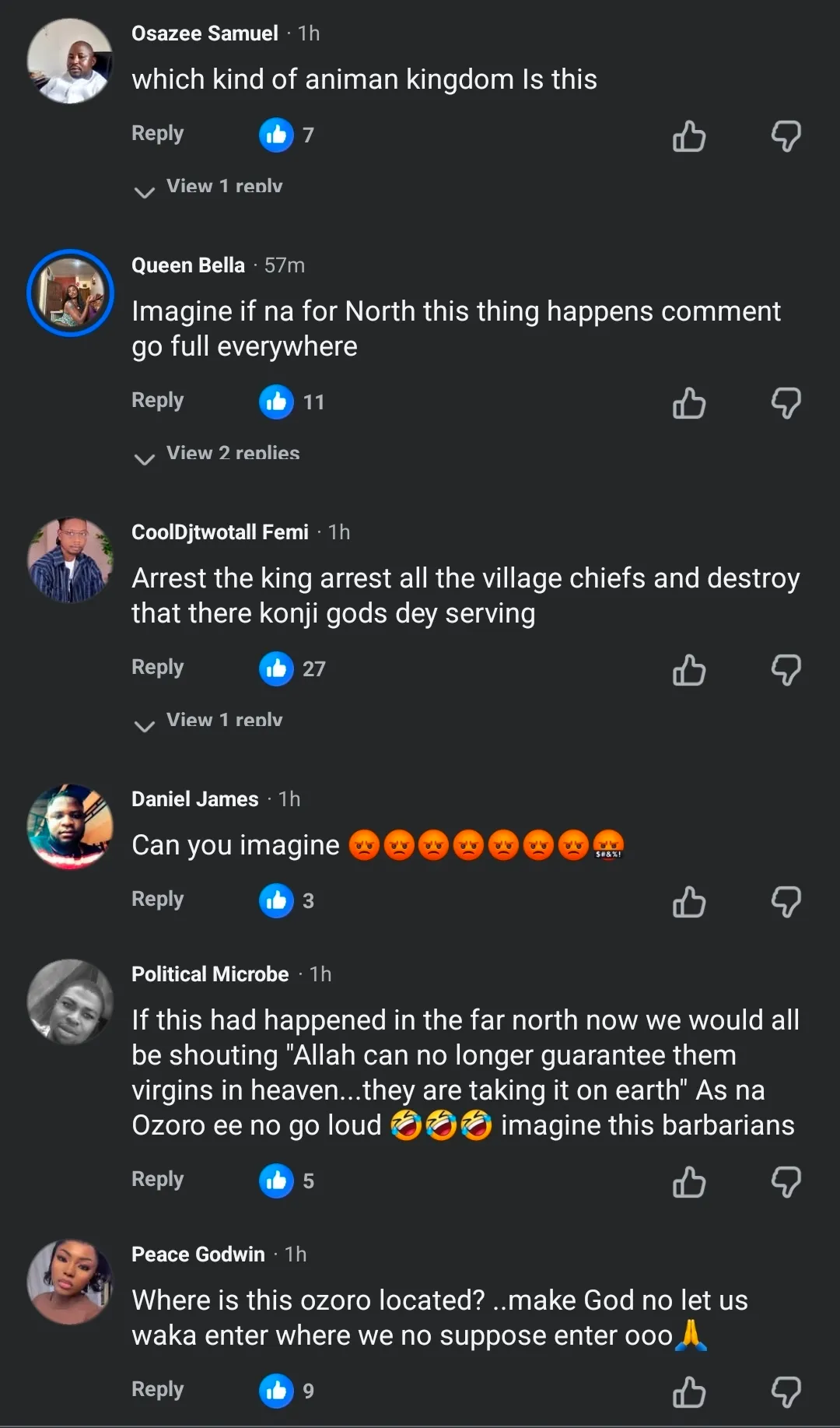Thumbs down Political Microbe's comment
This screenshot has width=840, height=1428.
click(786, 1182)
